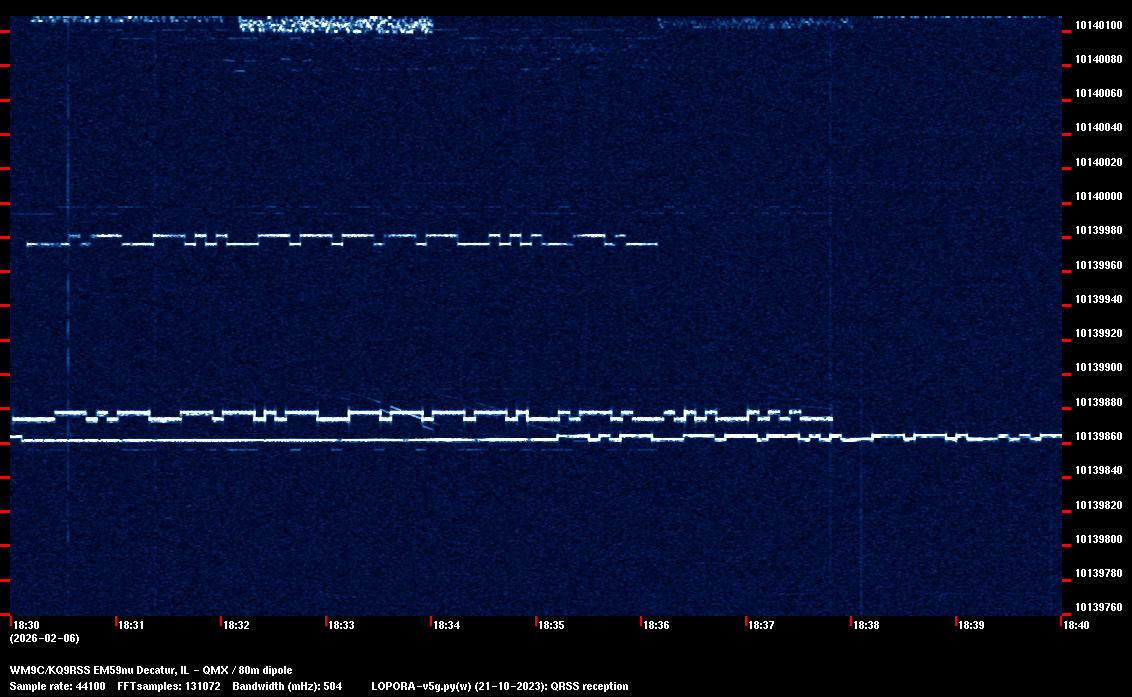1132x697 pixels.
Task: Click the 10139980 frequency label
Action: [x=1097, y=231]
